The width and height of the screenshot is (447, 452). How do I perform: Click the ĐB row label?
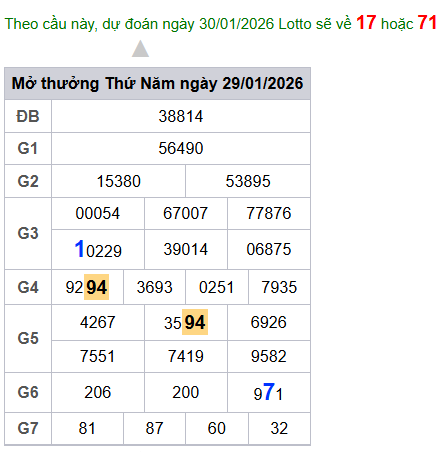[x=28, y=117]
